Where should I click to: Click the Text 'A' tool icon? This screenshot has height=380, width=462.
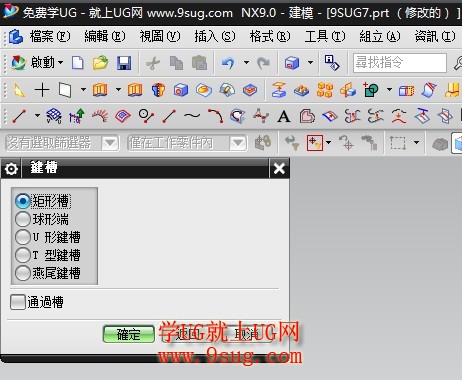coord(284,117)
